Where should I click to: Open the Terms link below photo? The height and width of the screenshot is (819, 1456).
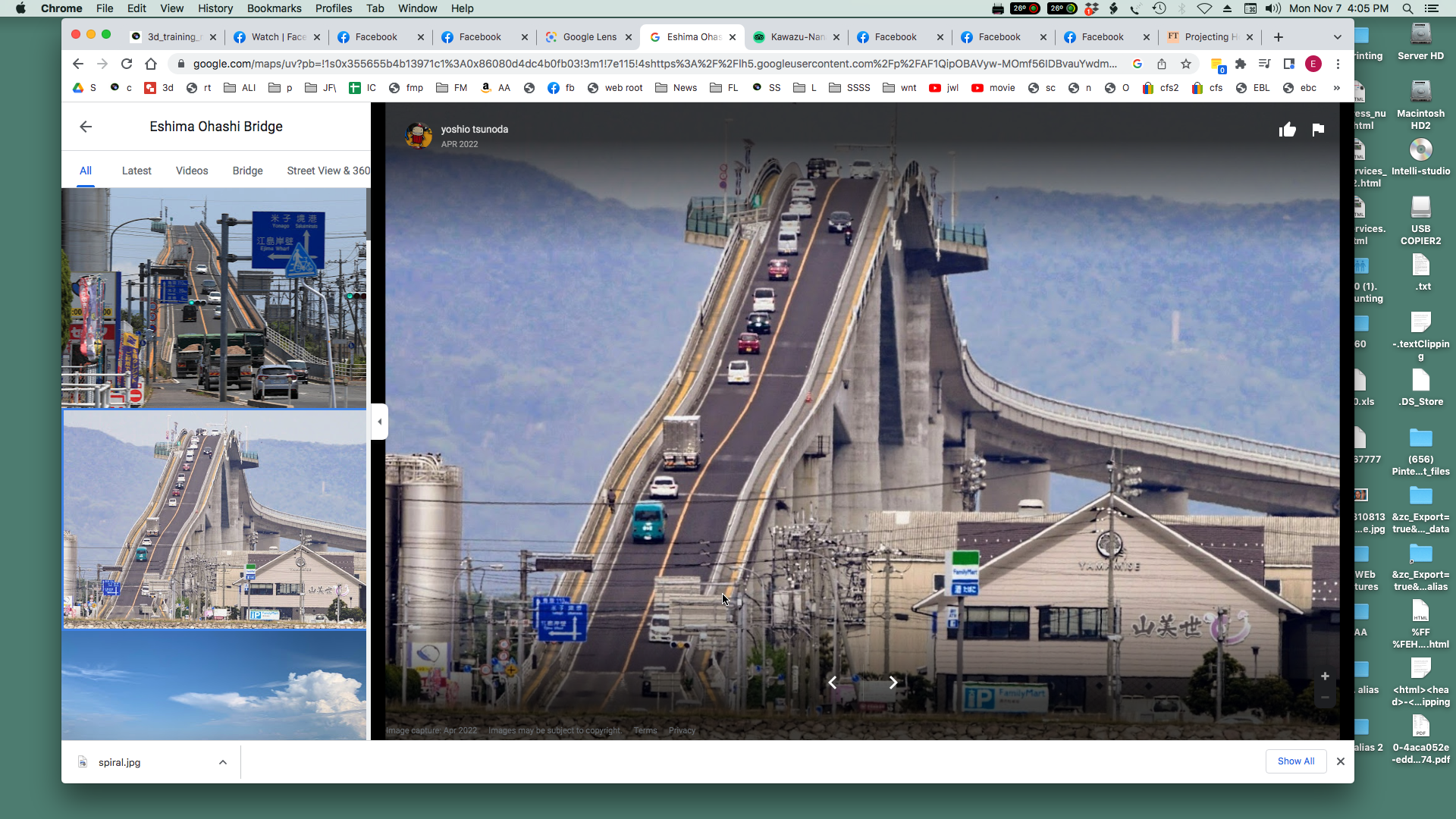pyautogui.click(x=645, y=730)
